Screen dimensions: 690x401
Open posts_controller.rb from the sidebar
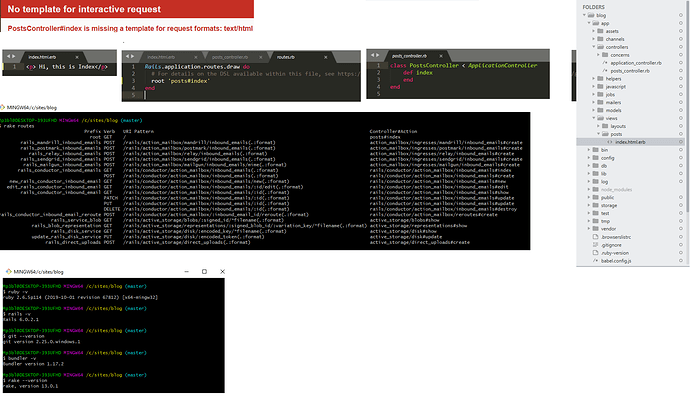(630, 70)
